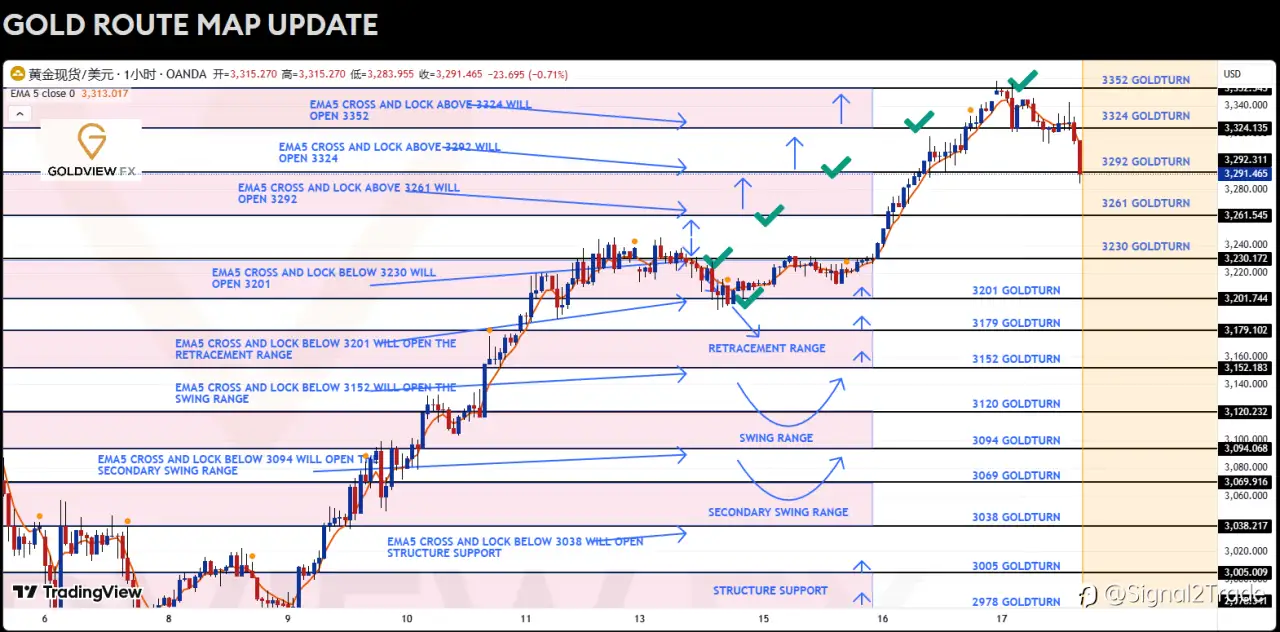Viewport: 1280px width, 632px height.
Task: Select the 3094 GOLDTURN label
Action: point(1016,441)
